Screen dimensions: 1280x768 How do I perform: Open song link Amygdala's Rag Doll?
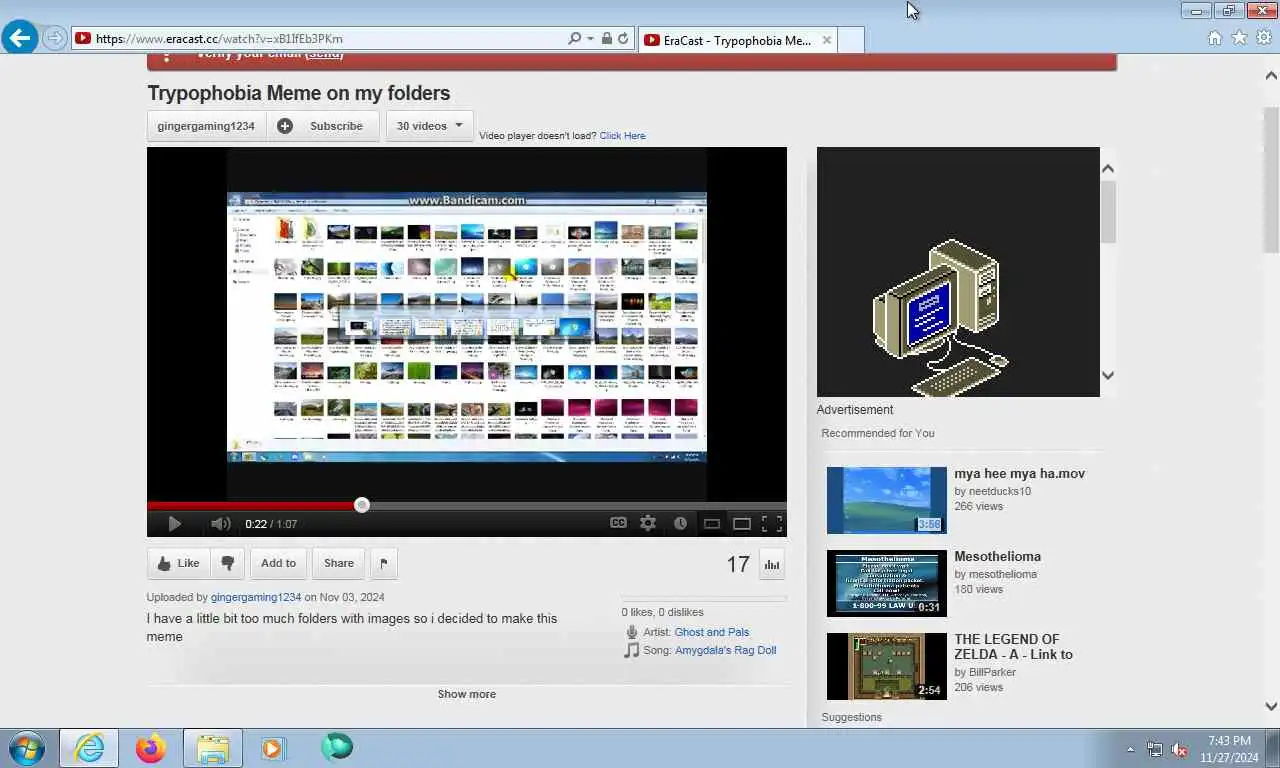click(x=725, y=650)
